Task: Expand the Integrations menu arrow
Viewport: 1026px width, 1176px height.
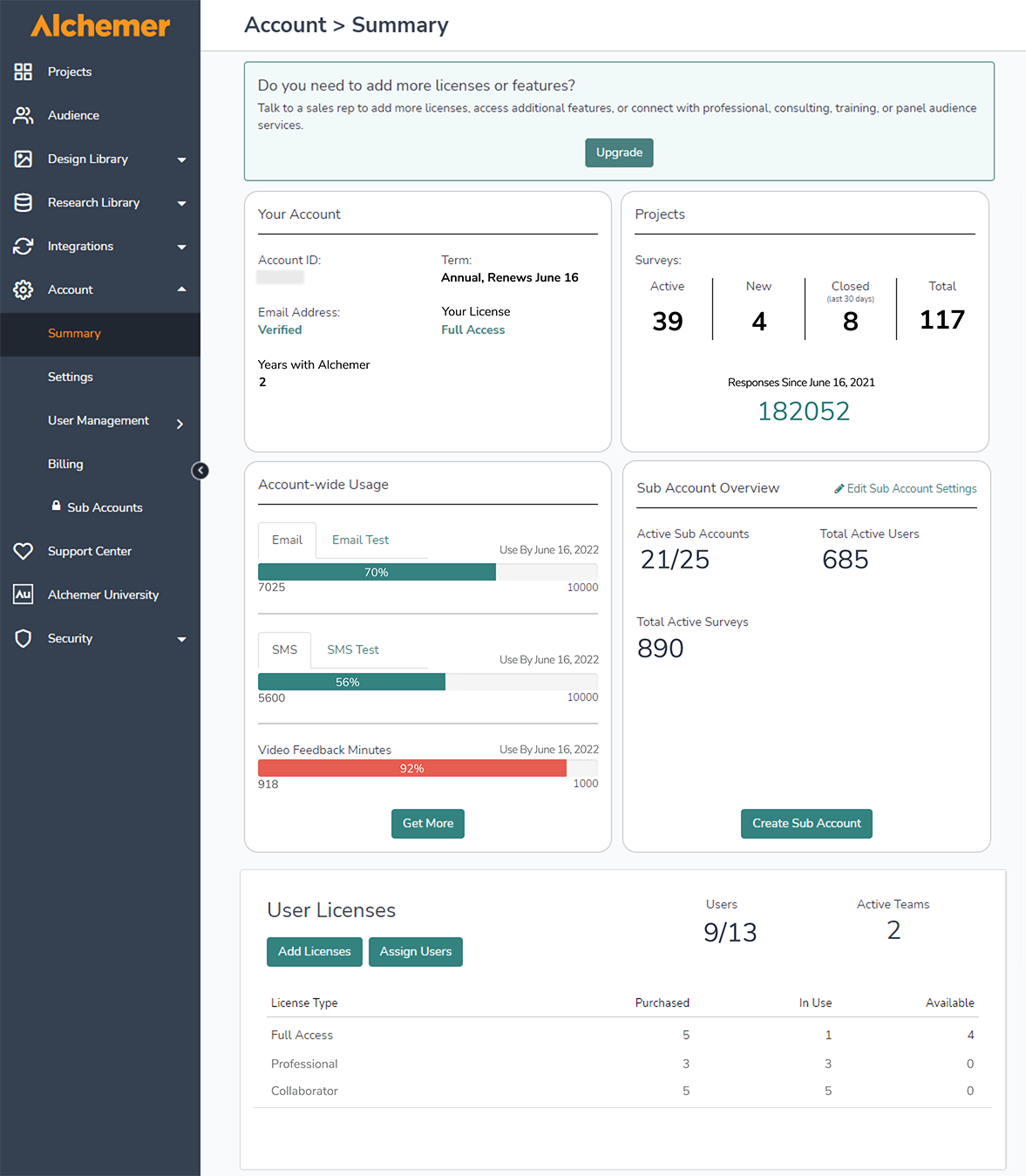Action: click(181, 247)
